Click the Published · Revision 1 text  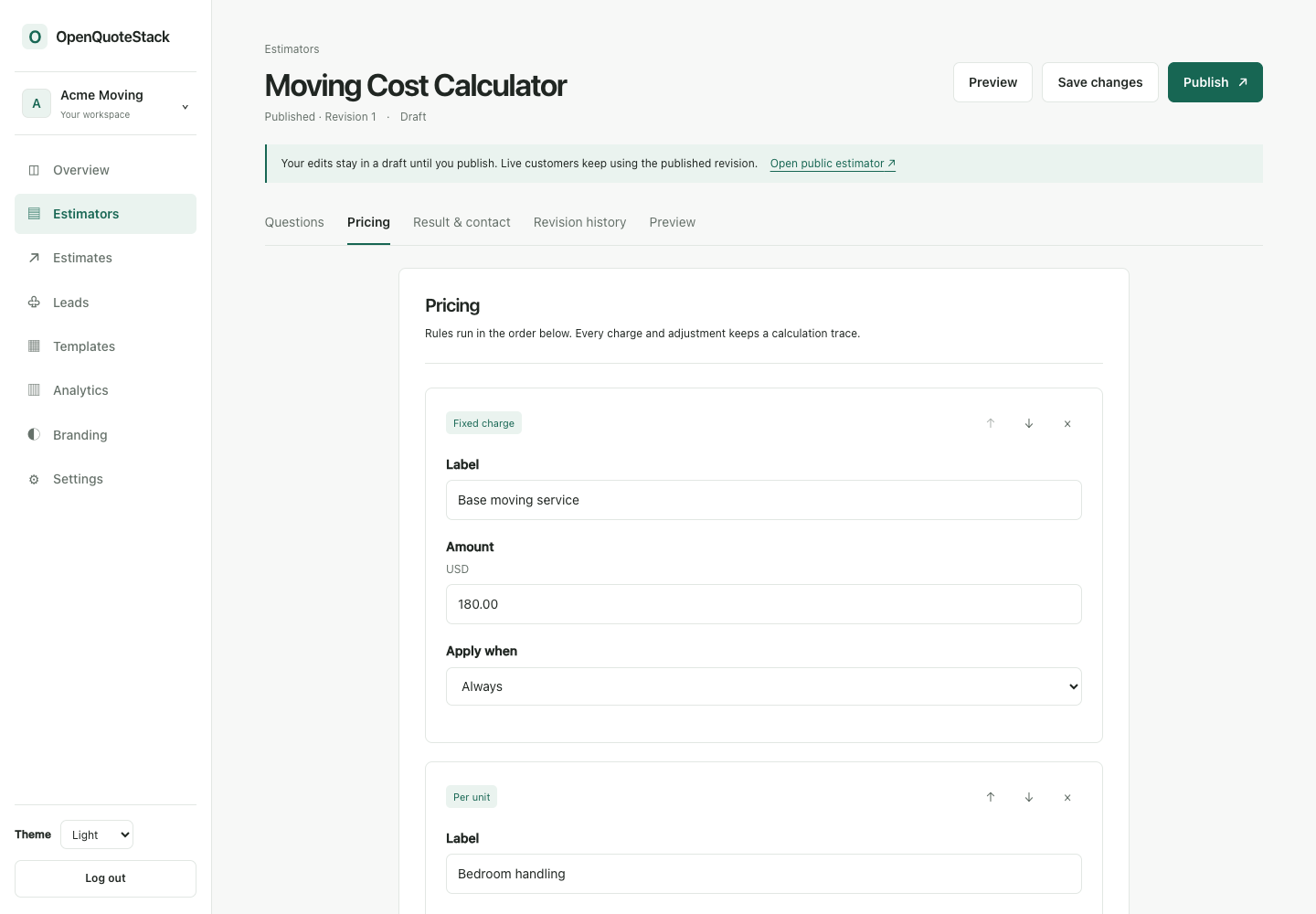tap(321, 117)
